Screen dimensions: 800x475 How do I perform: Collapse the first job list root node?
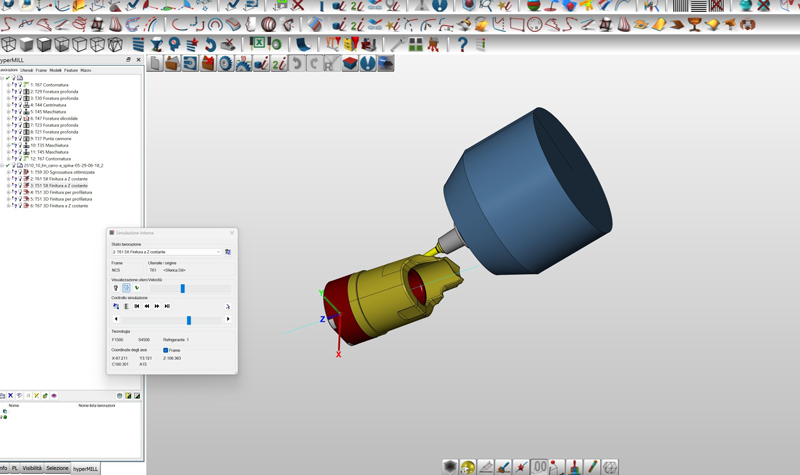coord(2,78)
